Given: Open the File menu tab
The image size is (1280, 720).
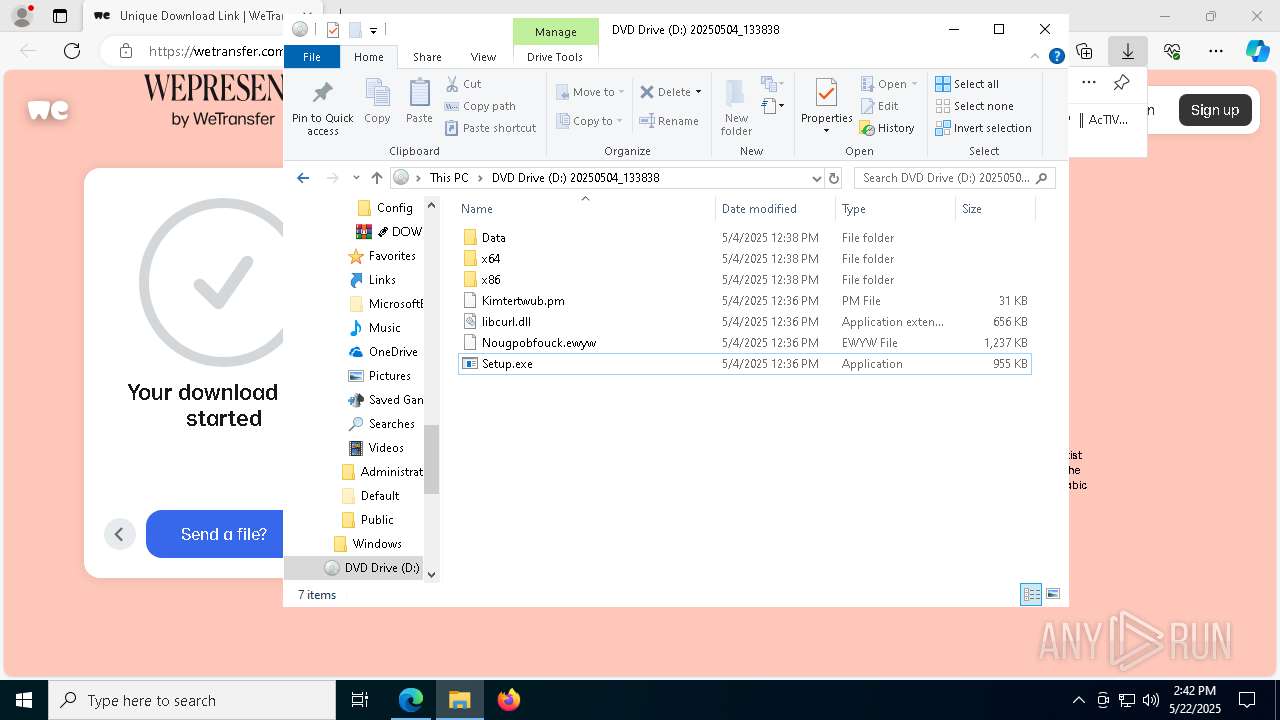Looking at the screenshot, I should point(312,57).
